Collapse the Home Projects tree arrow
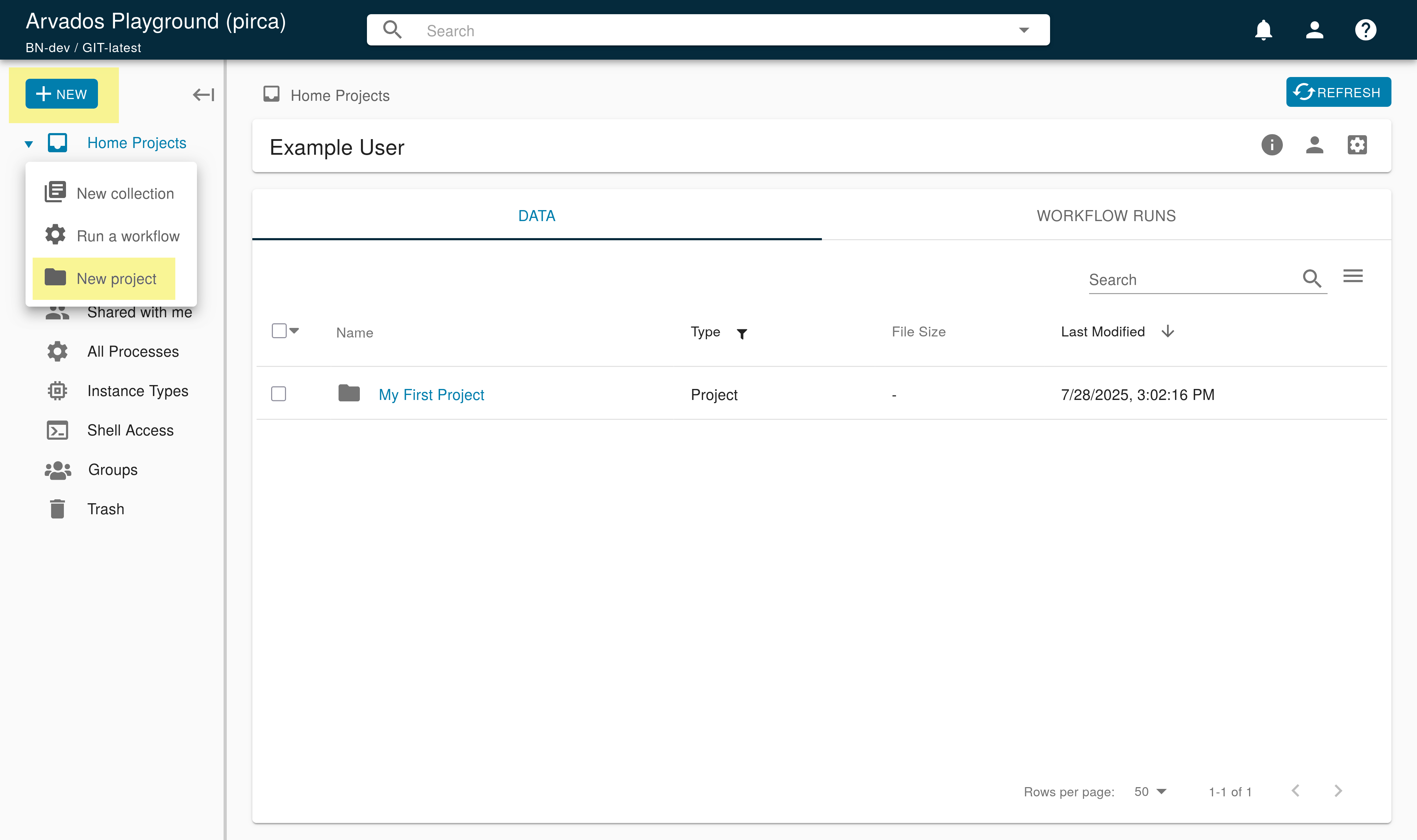 click(x=29, y=144)
